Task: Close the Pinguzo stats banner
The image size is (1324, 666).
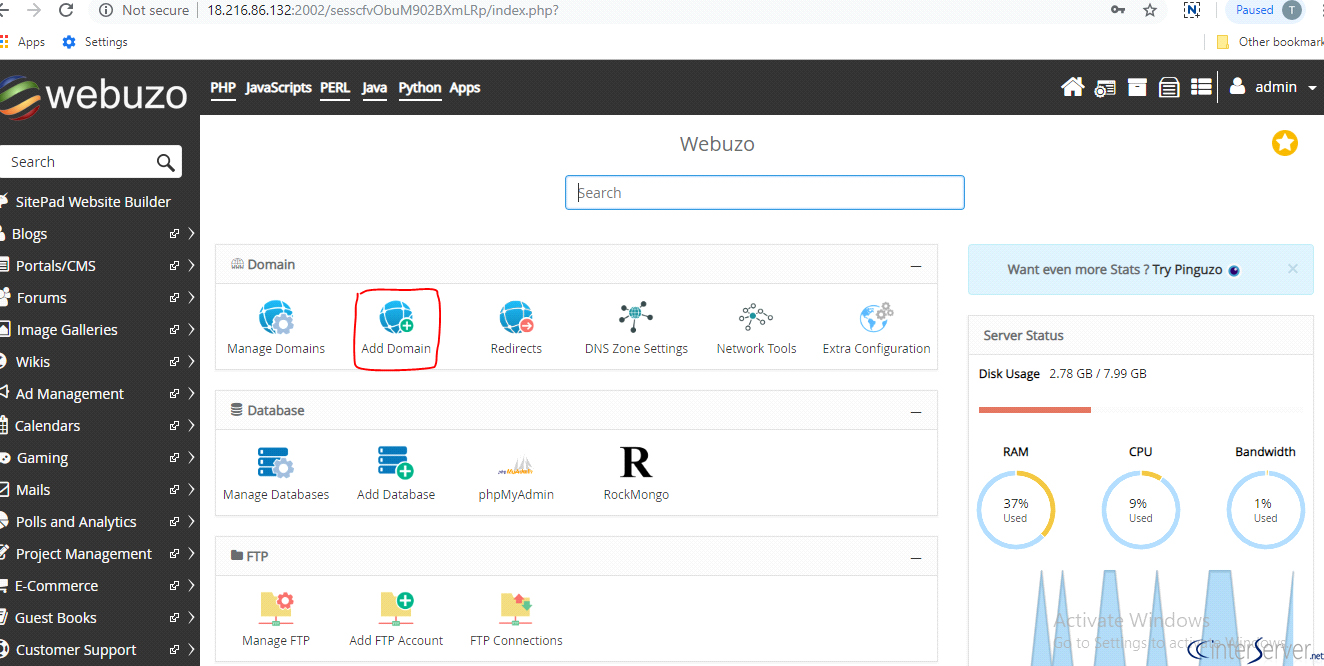Action: click(1292, 269)
